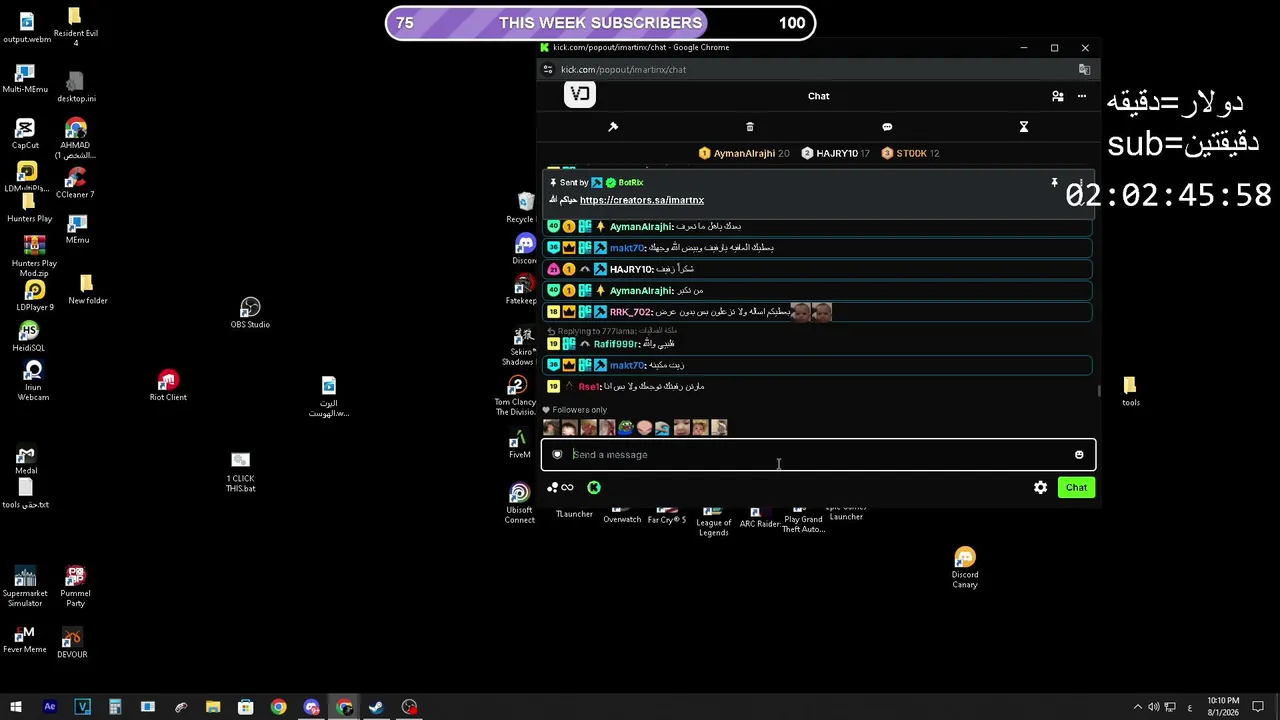Viewport: 1280px width, 720px height.
Task: Open the speech bubble chat mode icon
Action: 887,127
